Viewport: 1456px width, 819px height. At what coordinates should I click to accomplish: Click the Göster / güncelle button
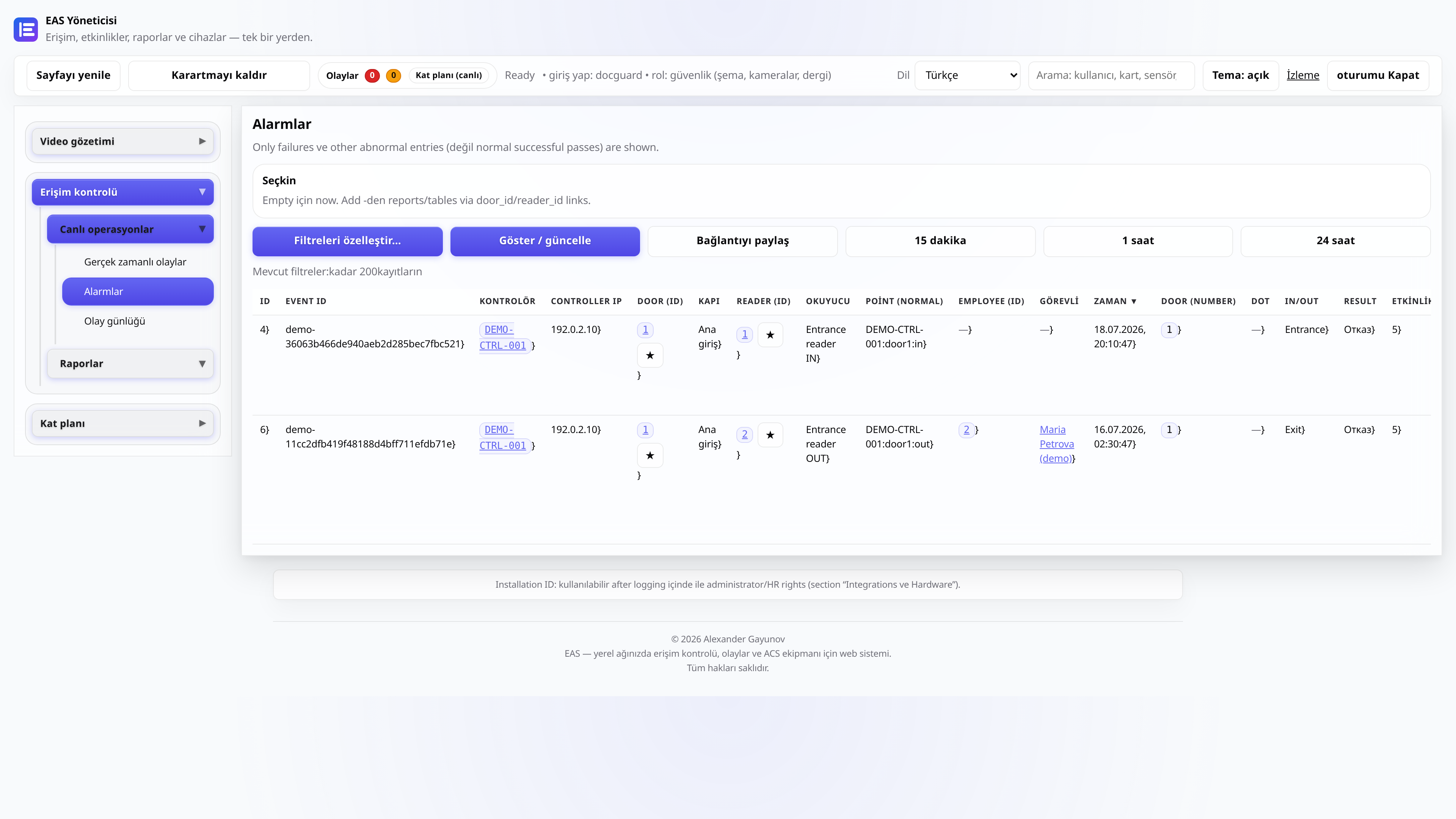tap(545, 241)
